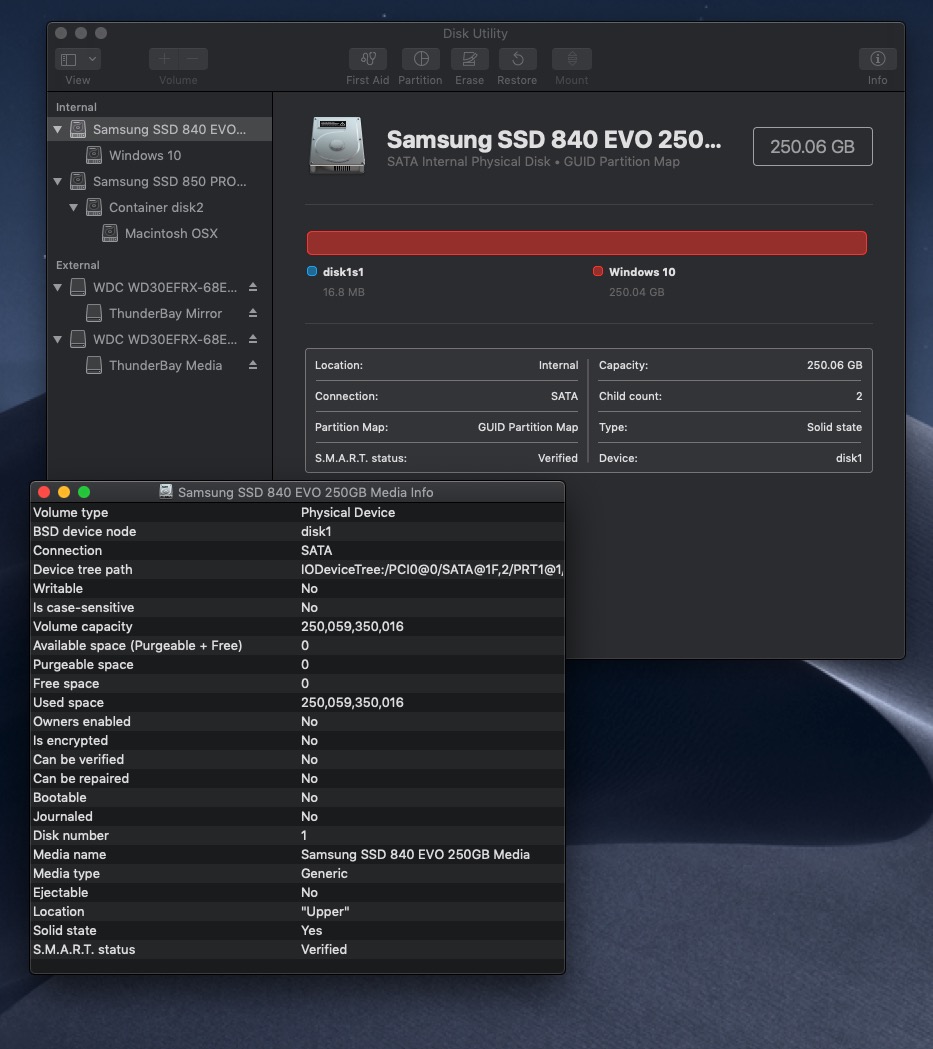Close the Media Info window
The width and height of the screenshot is (933, 1049).
44,492
